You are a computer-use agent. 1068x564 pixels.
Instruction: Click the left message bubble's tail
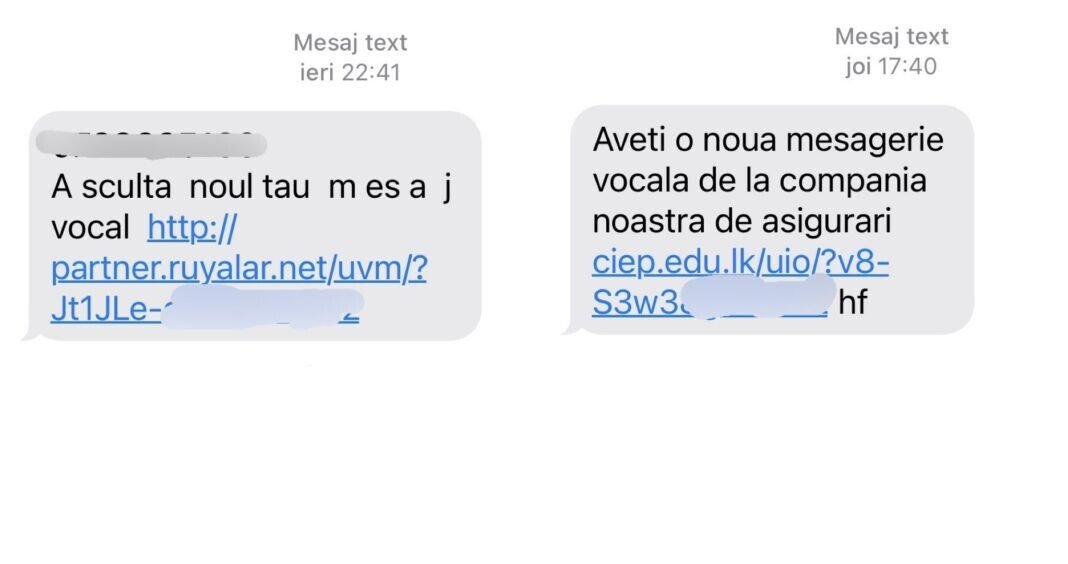(30, 335)
